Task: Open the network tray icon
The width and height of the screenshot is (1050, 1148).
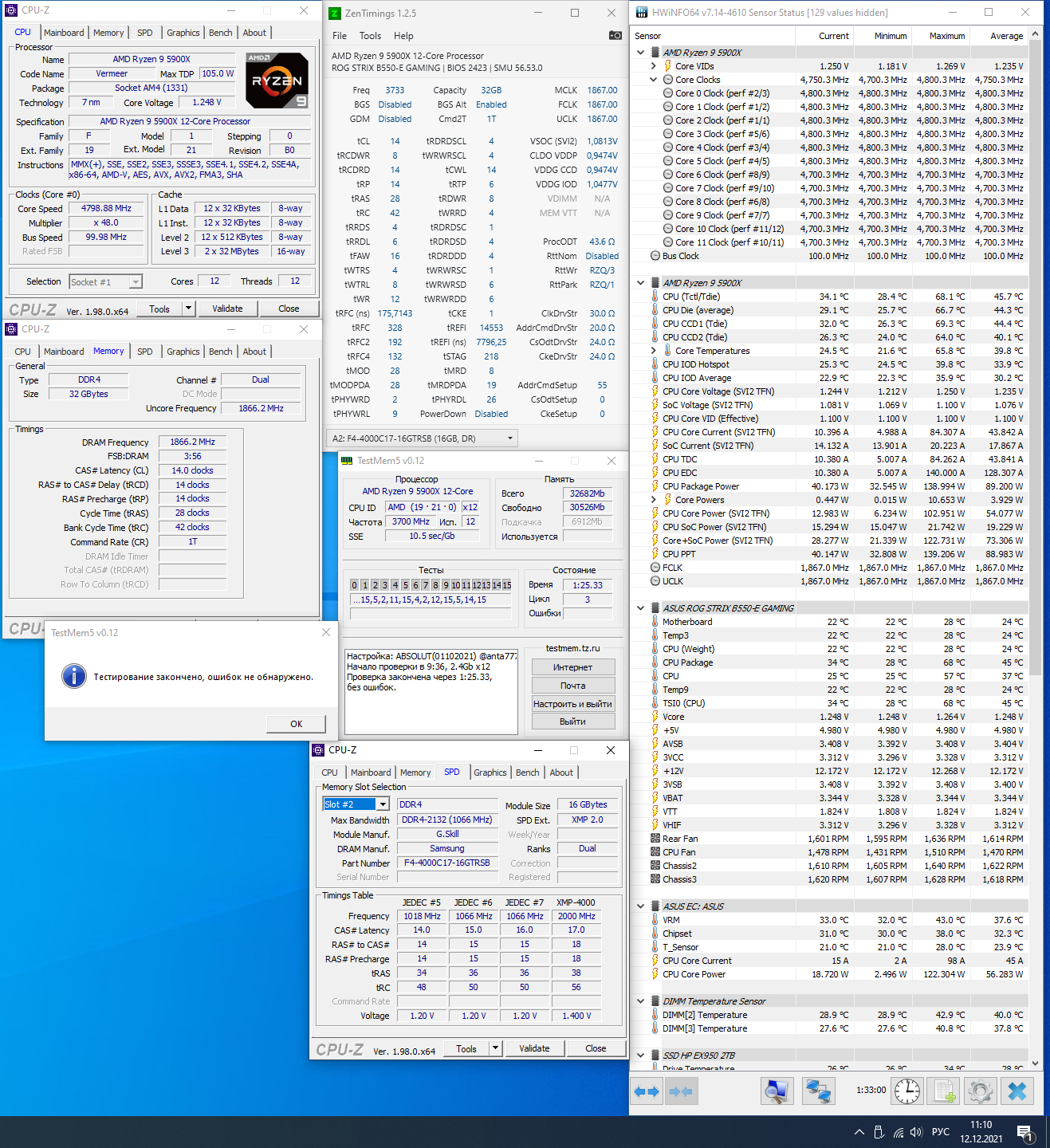Action: (899, 1132)
